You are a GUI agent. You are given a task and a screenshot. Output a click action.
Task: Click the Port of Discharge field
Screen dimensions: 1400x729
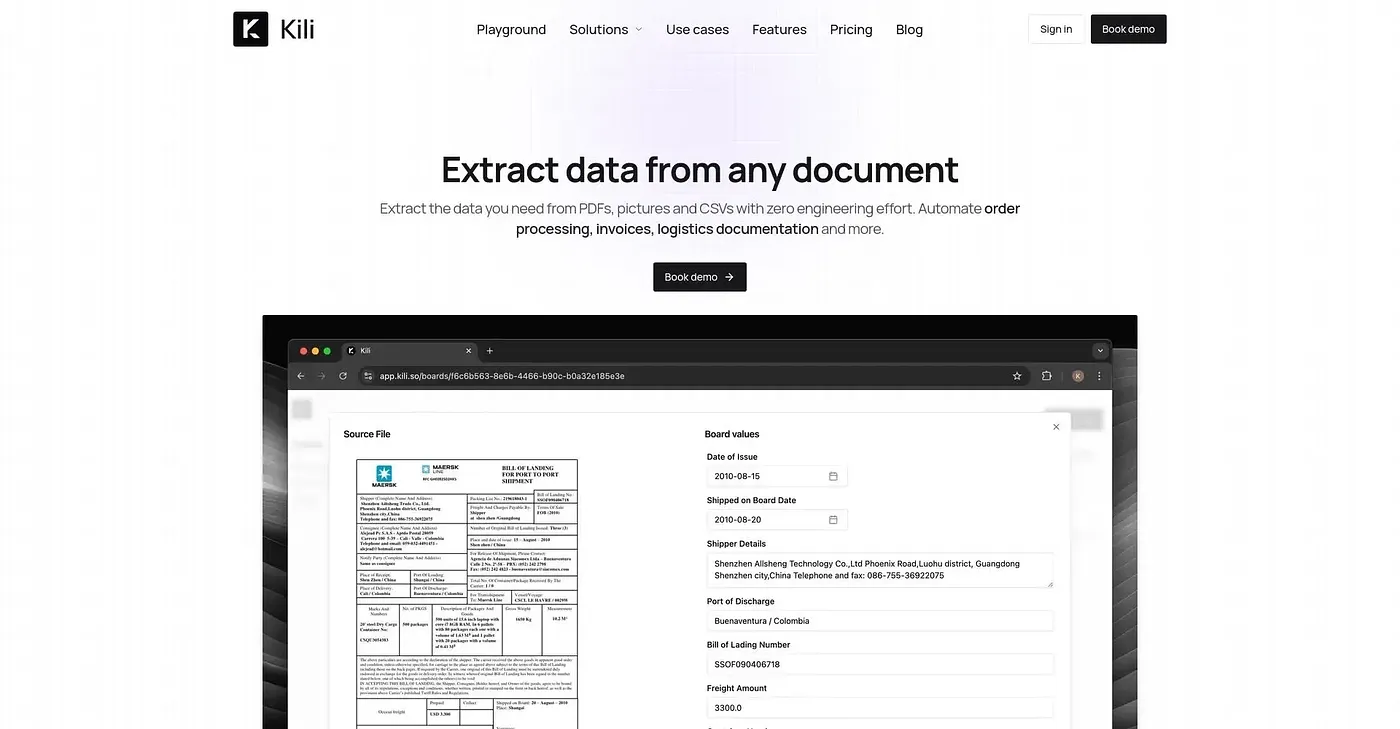coord(880,621)
